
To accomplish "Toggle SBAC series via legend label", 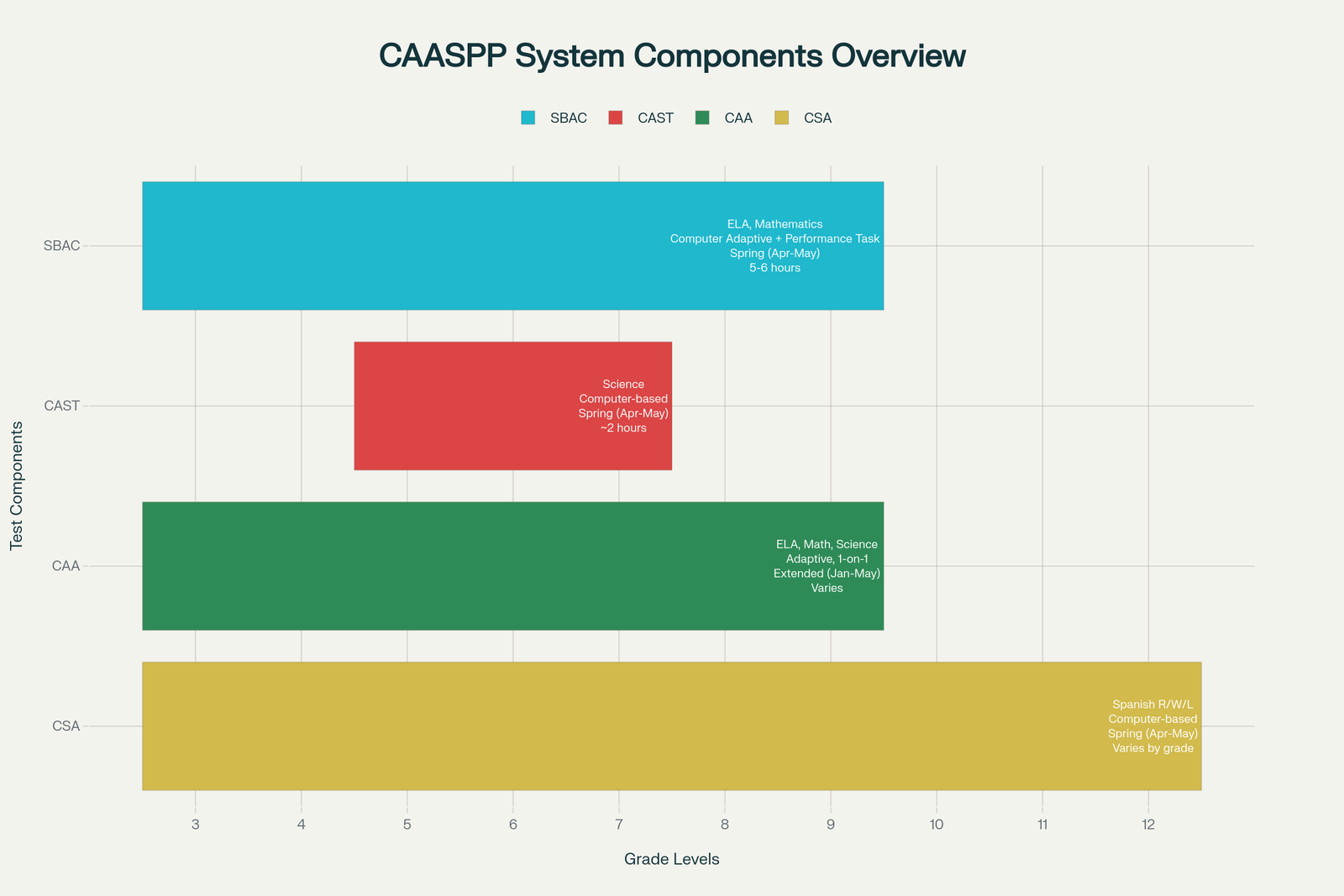I will click(x=569, y=118).
